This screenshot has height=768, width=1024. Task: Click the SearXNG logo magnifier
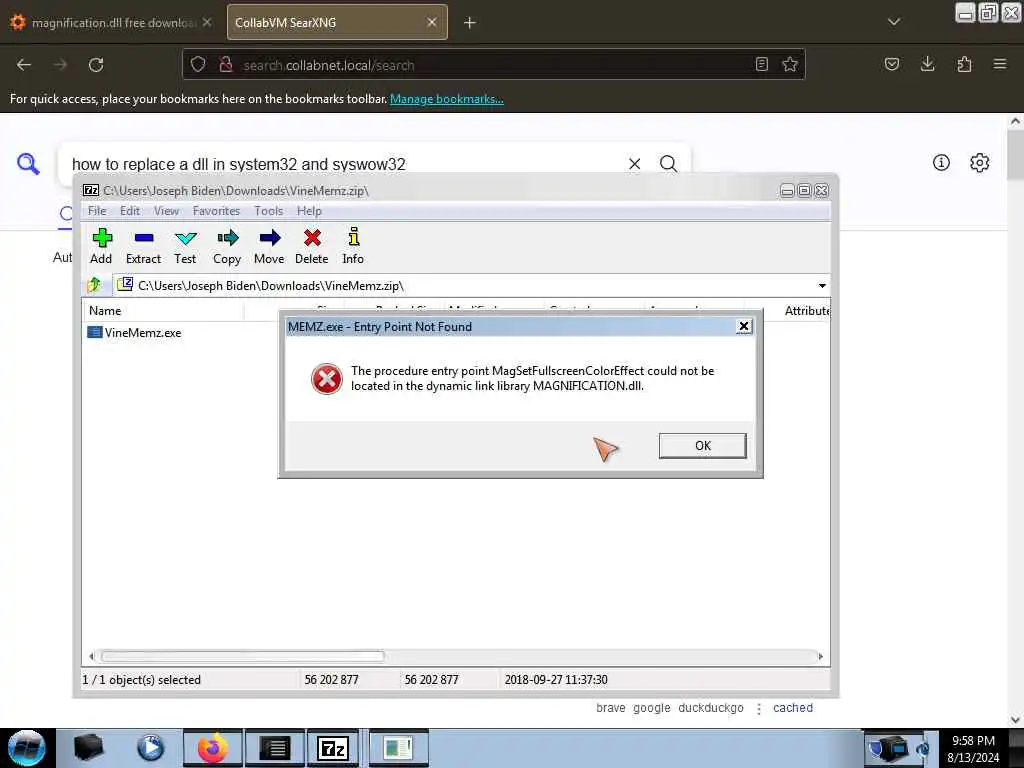point(28,164)
